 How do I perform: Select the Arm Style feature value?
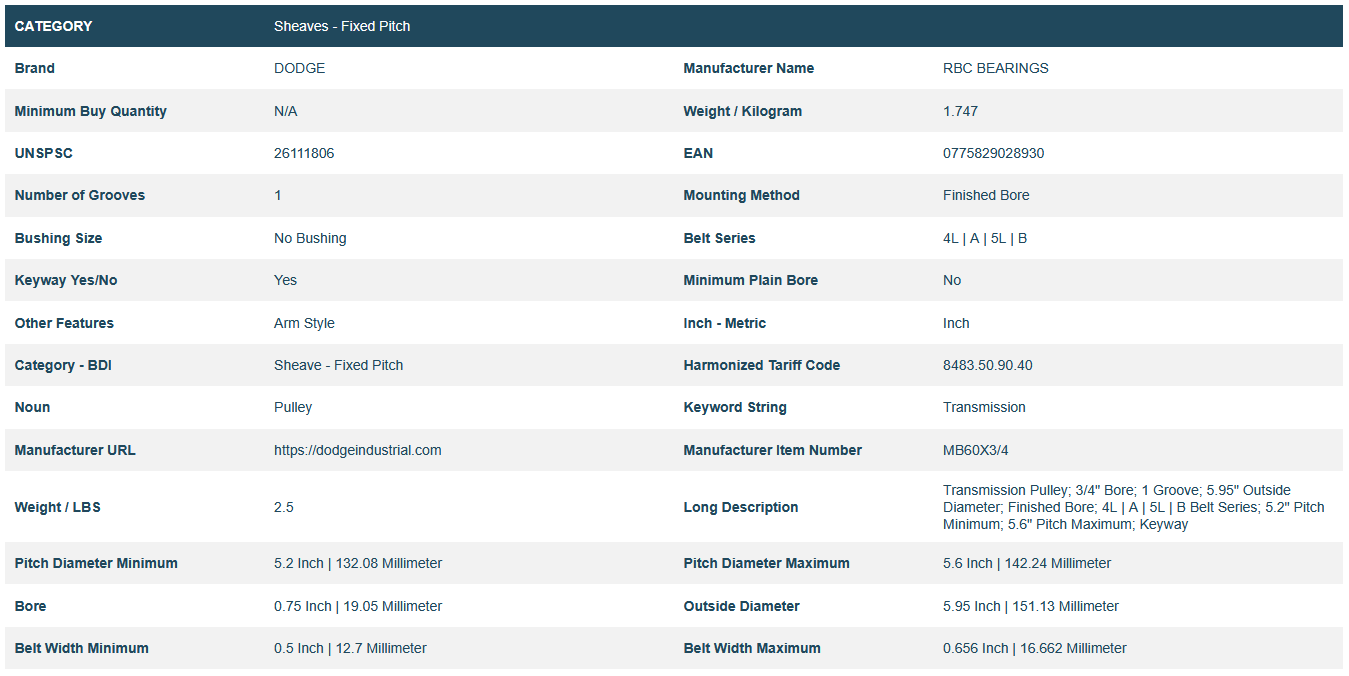[x=304, y=323]
